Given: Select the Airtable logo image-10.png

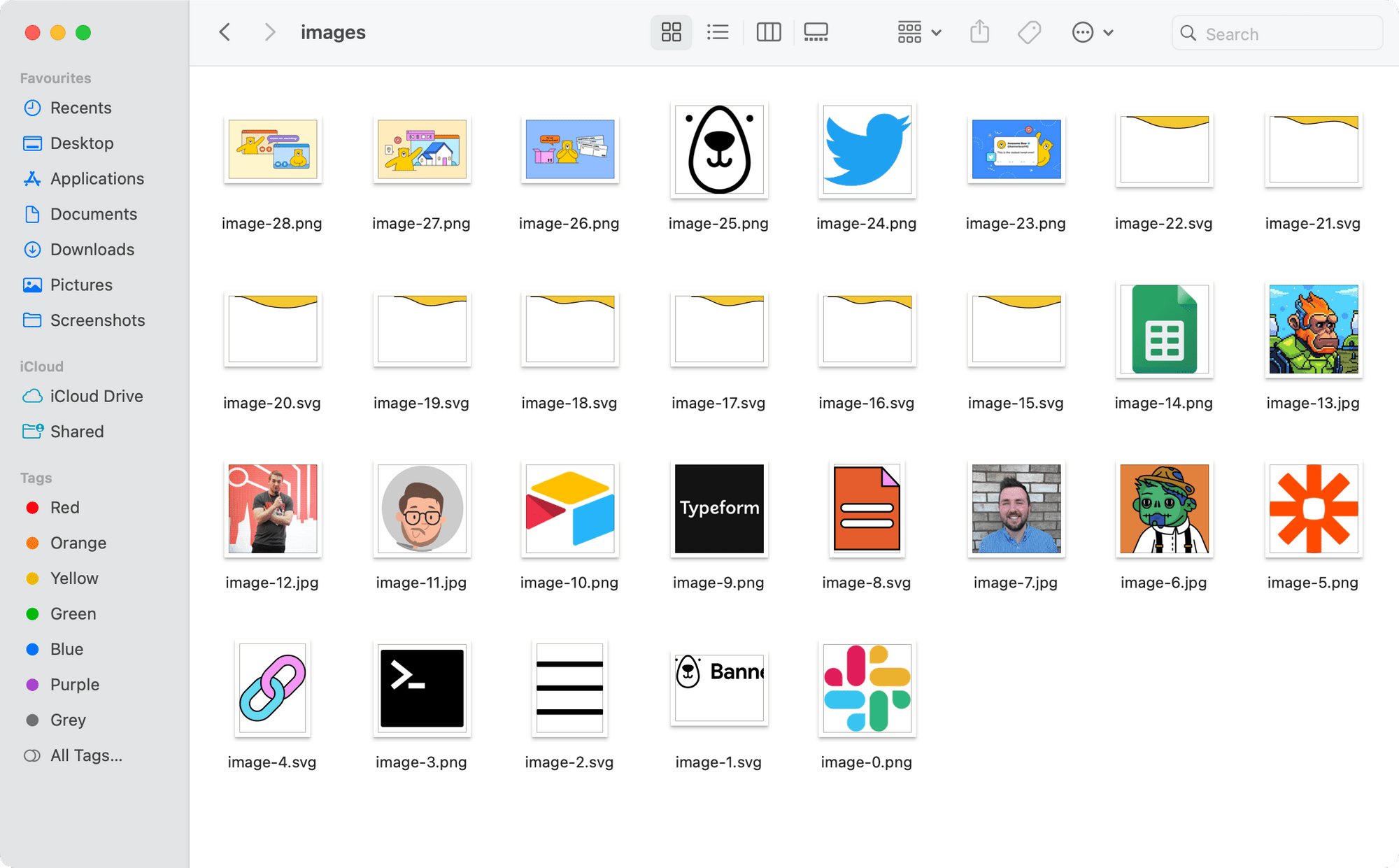Looking at the screenshot, I should [570, 509].
